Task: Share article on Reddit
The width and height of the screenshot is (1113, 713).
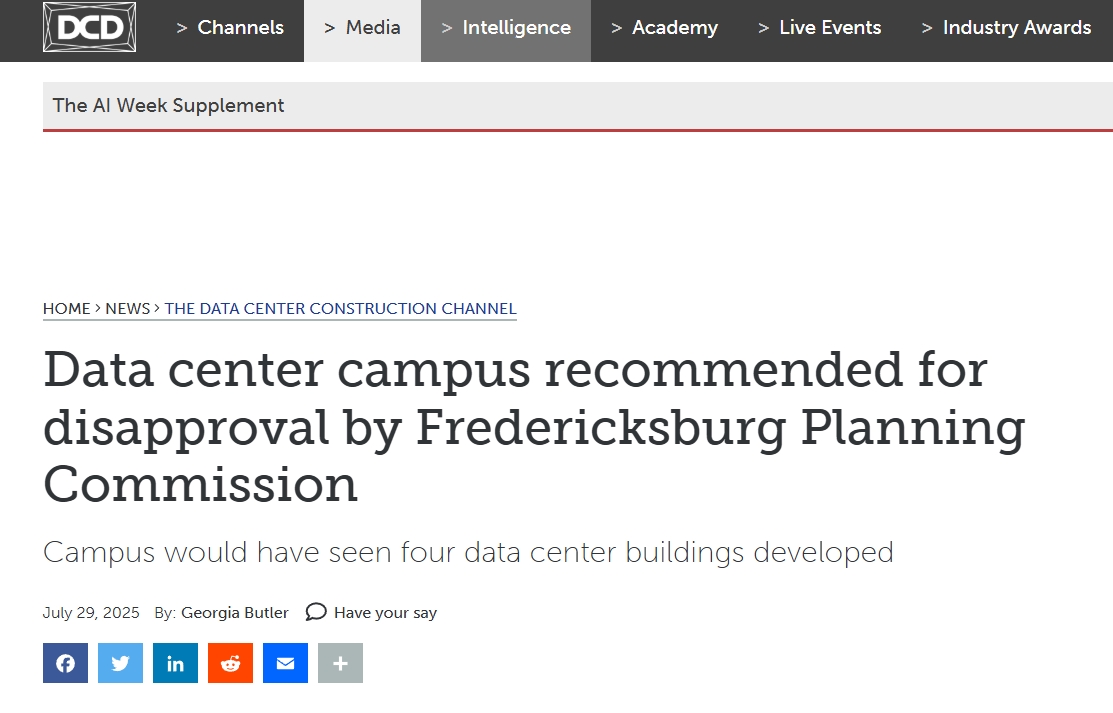Action: pos(230,663)
